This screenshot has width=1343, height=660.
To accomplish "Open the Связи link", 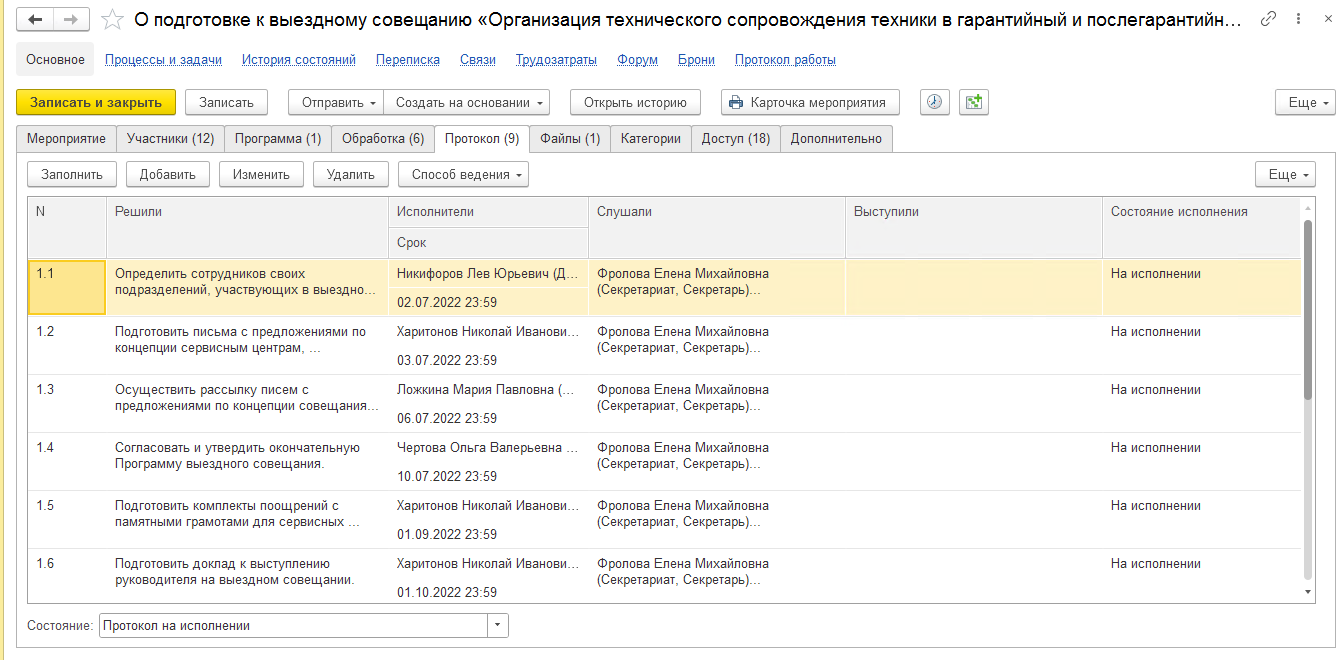I will coord(478,60).
